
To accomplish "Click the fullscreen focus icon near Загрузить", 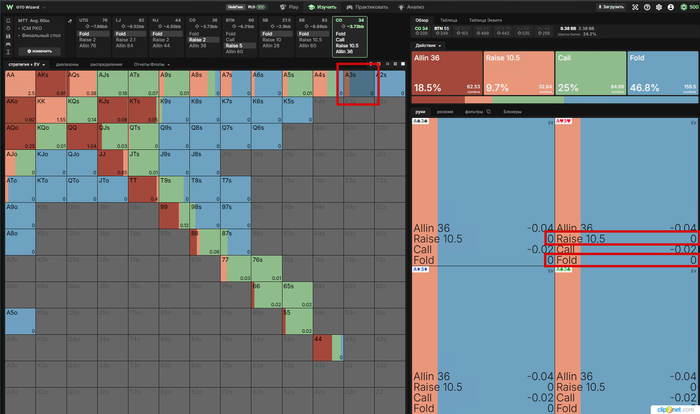I will click(635, 7).
